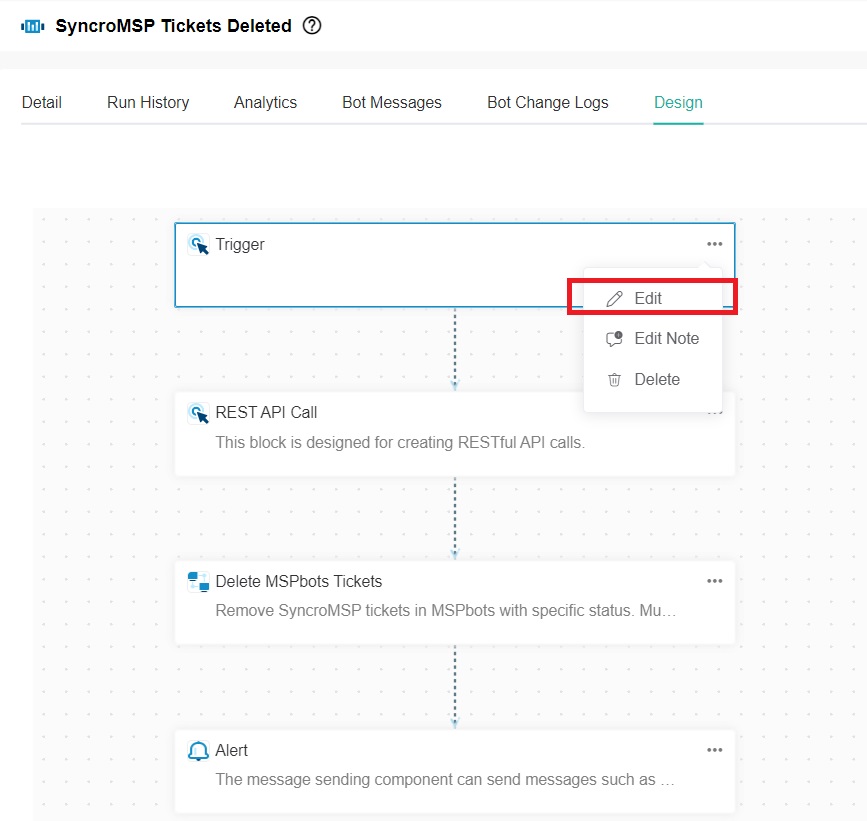Select Edit Note in the context menu
The width and height of the screenshot is (867, 821).
click(666, 339)
